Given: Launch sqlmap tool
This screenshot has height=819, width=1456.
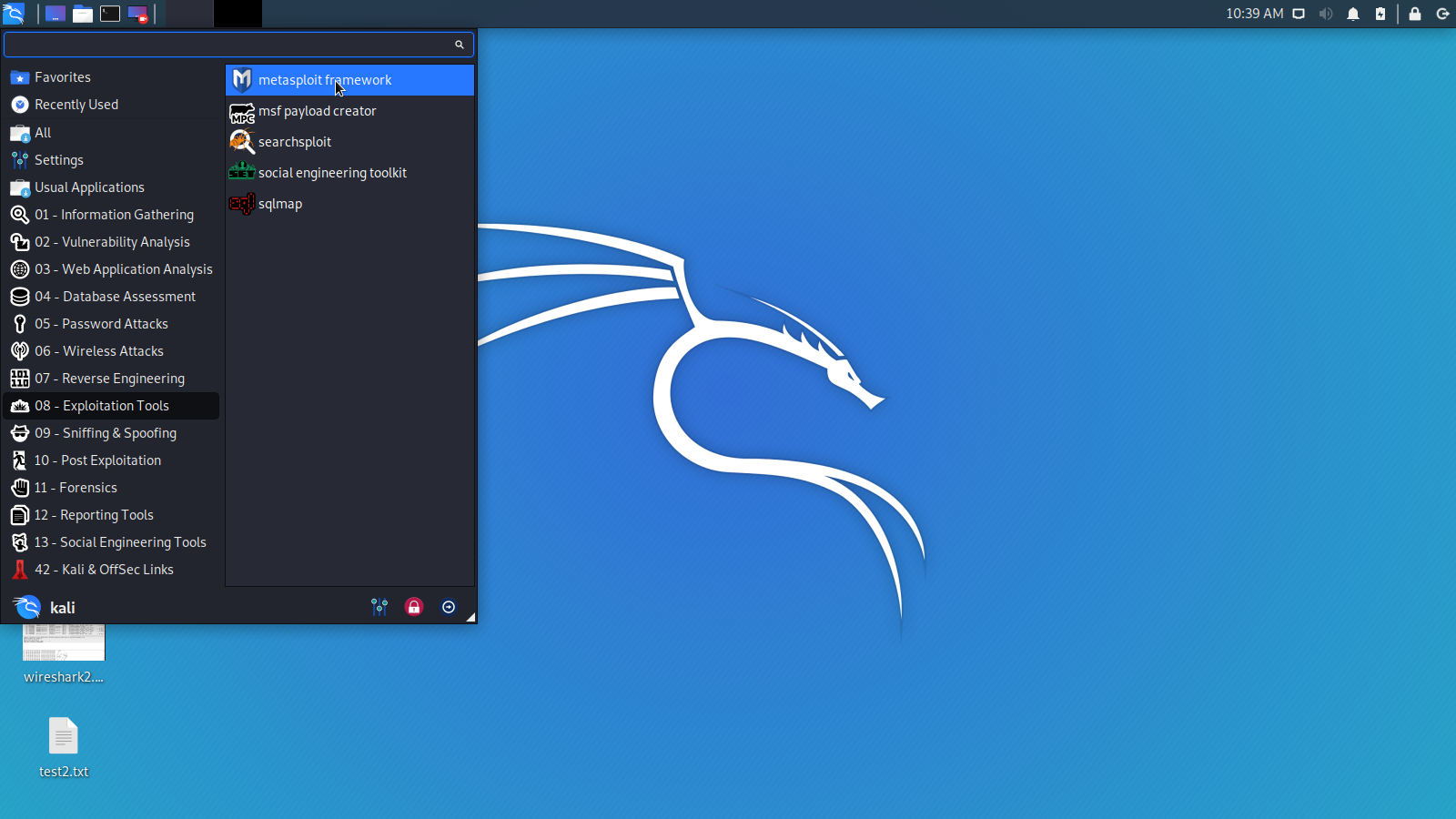Looking at the screenshot, I should [349, 204].
